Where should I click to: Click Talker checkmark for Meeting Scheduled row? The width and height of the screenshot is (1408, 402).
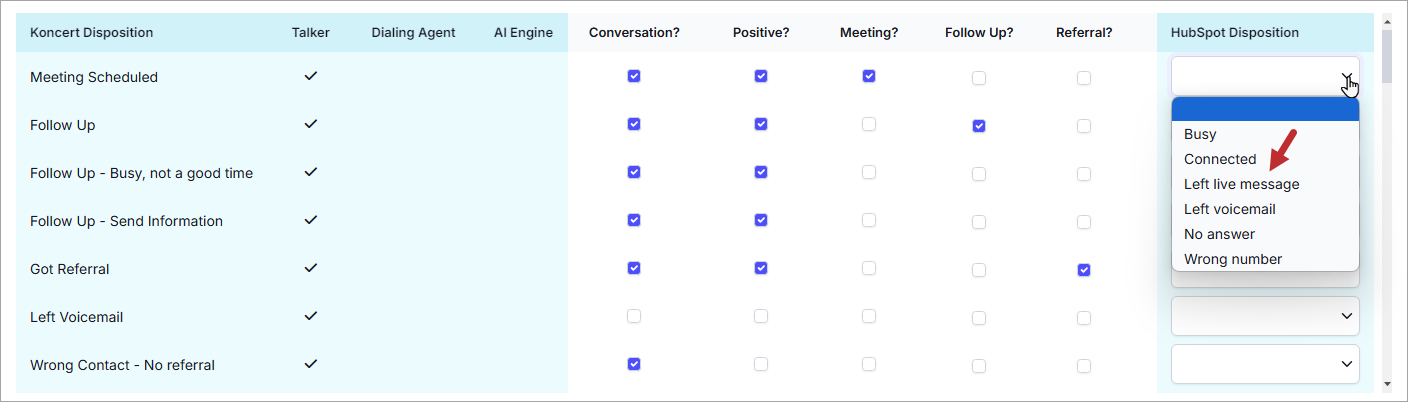tap(311, 76)
